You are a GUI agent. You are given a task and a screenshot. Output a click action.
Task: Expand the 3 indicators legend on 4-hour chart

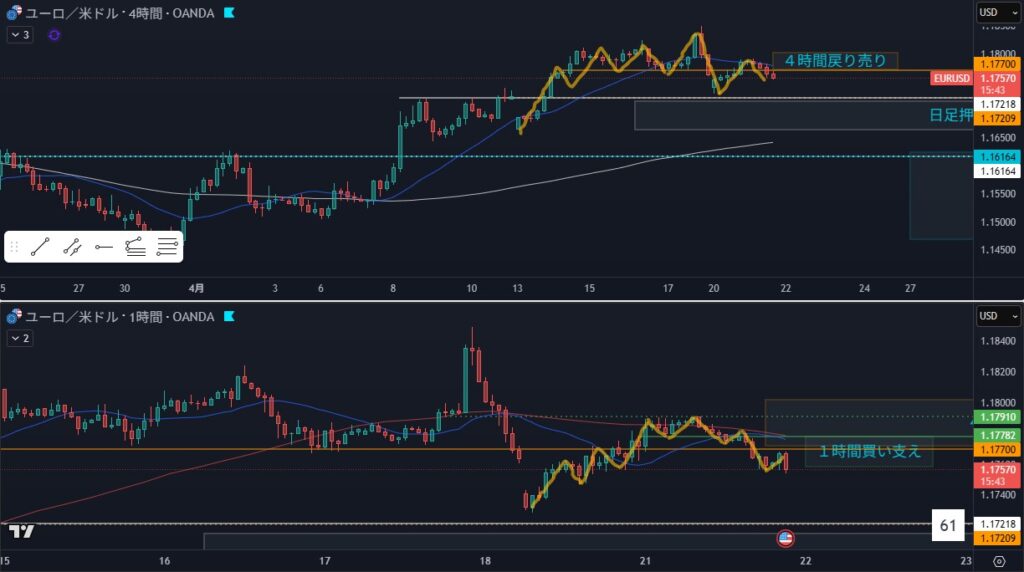tap(20, 35)
